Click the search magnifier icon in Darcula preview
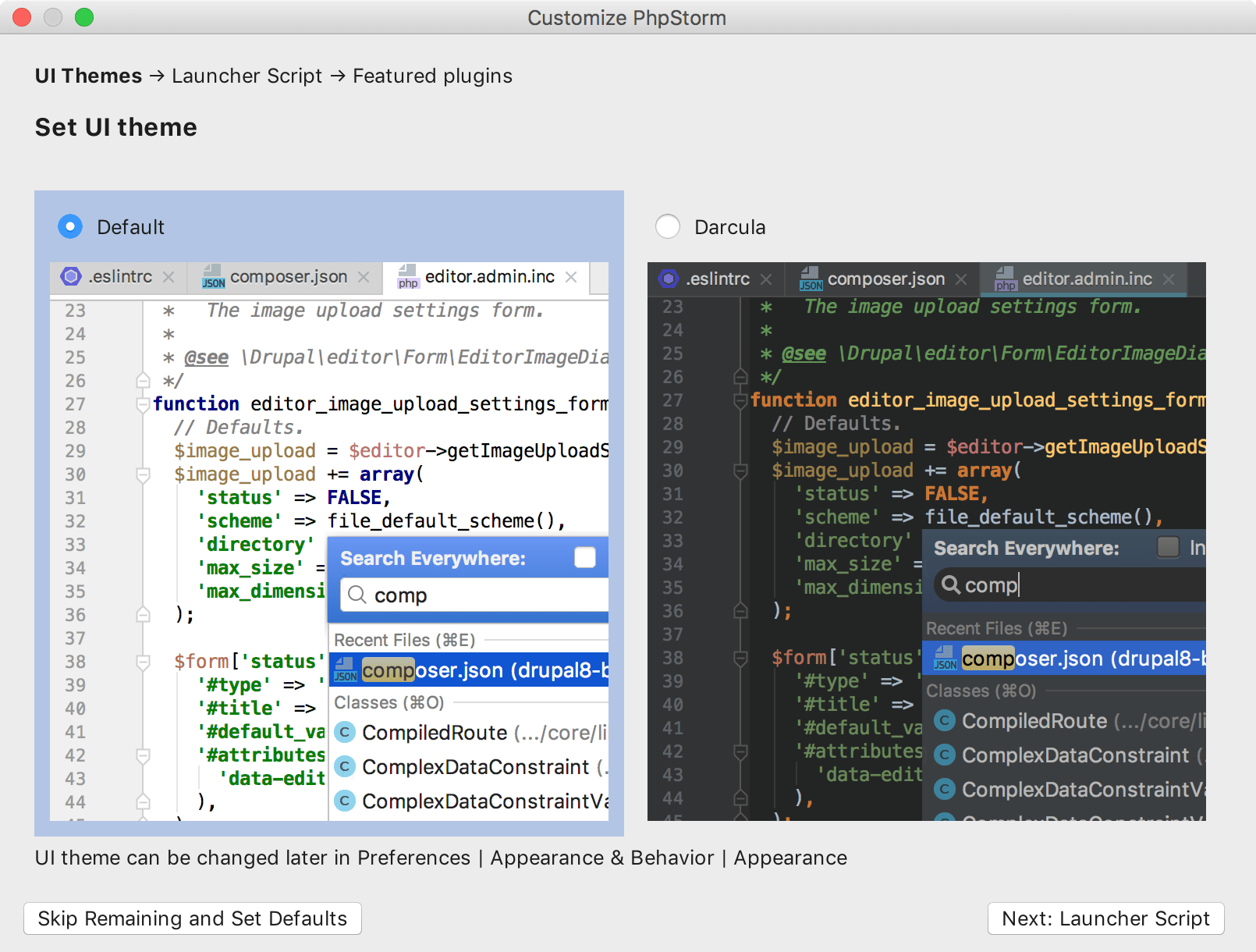Image resolution: width=1256 pixels, height=952 pixels. (950, 584)
